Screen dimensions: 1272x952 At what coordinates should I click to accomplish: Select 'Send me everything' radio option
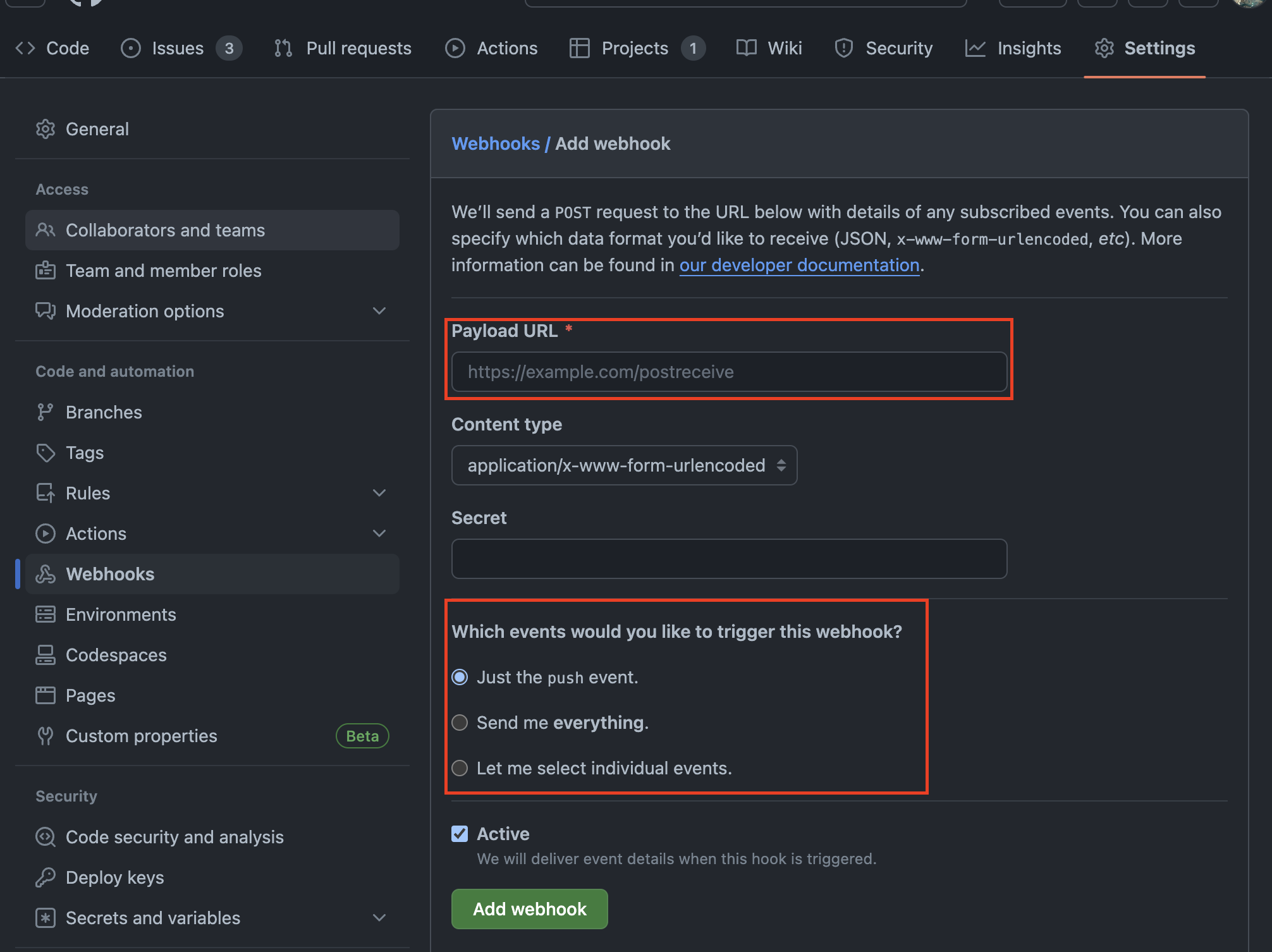tap(460, 723)
